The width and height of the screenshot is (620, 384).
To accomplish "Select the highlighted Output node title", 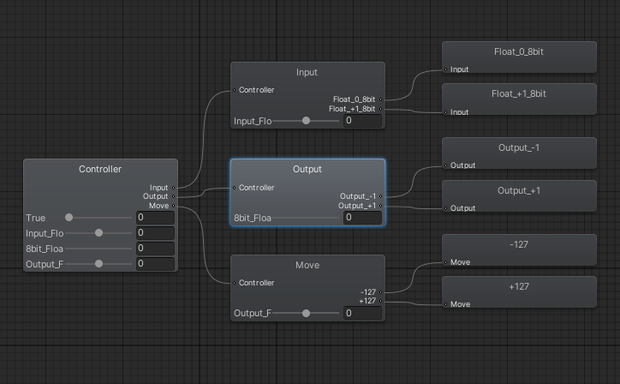I will coord(307,169).
